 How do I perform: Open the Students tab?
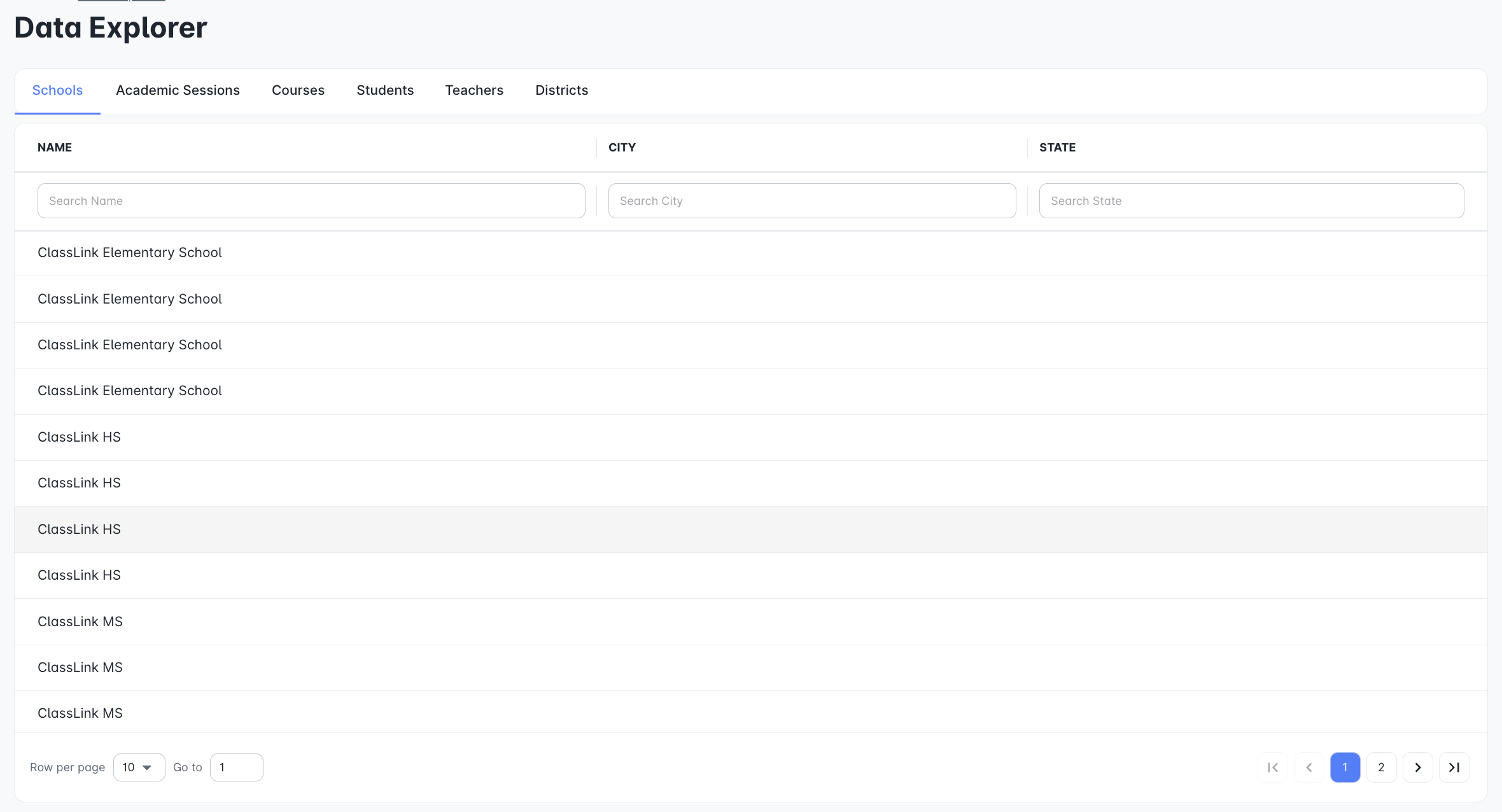coord(385,90)
